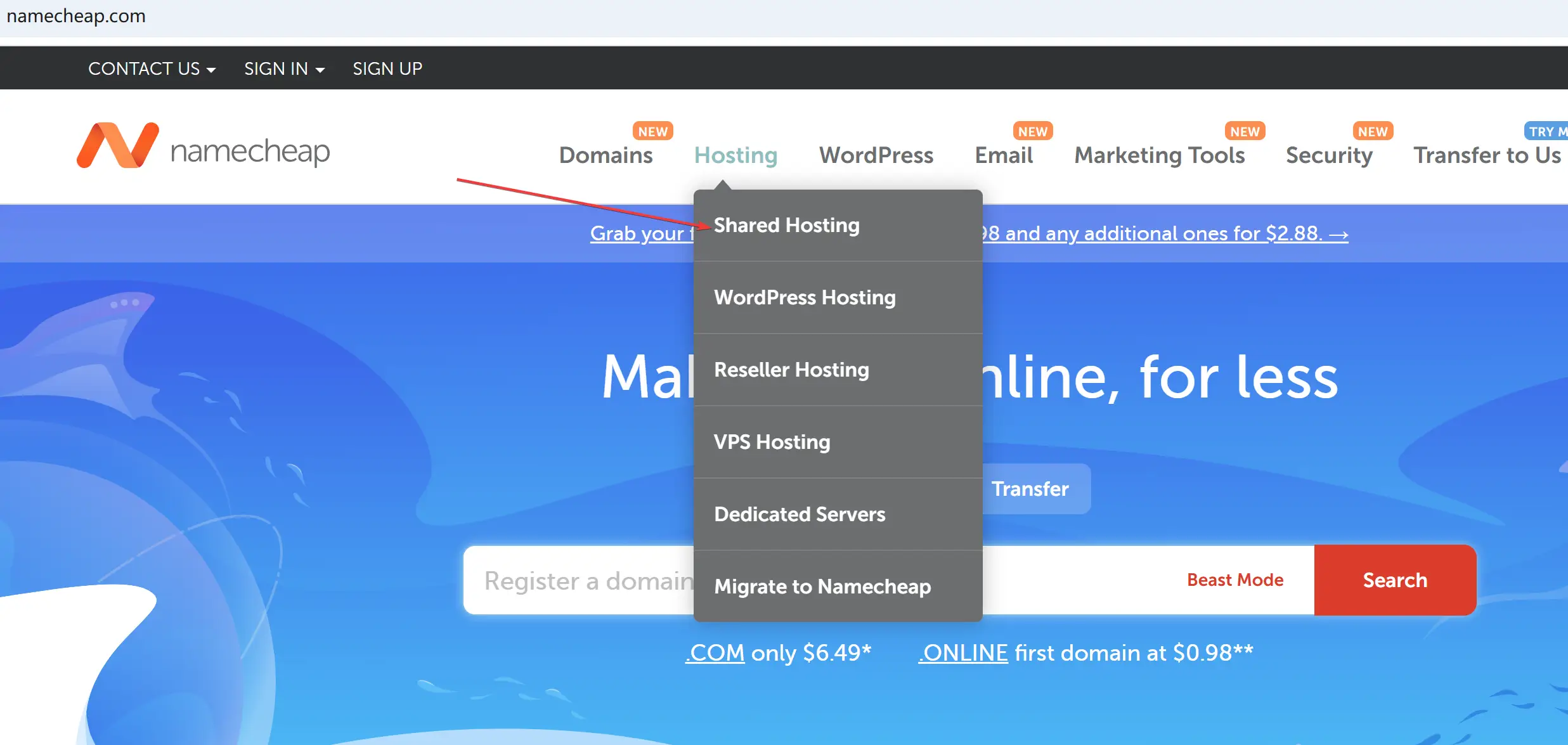Viewport: 1568px width, 745px height.
Task: Select Migrate to Namecheap menu entry
Action: (x=838, y=586)
